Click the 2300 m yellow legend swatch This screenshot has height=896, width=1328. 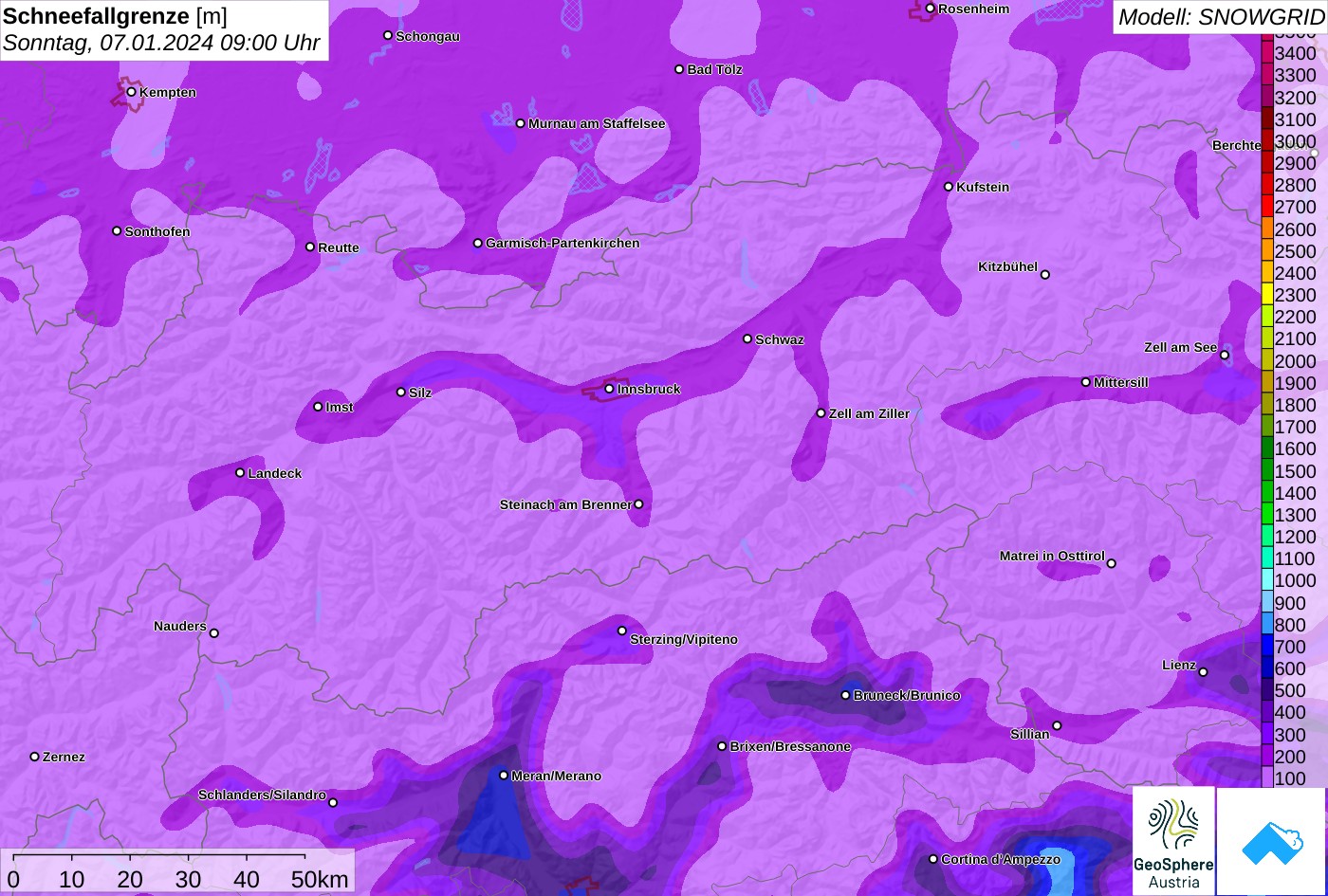(x=1266, y=295)
